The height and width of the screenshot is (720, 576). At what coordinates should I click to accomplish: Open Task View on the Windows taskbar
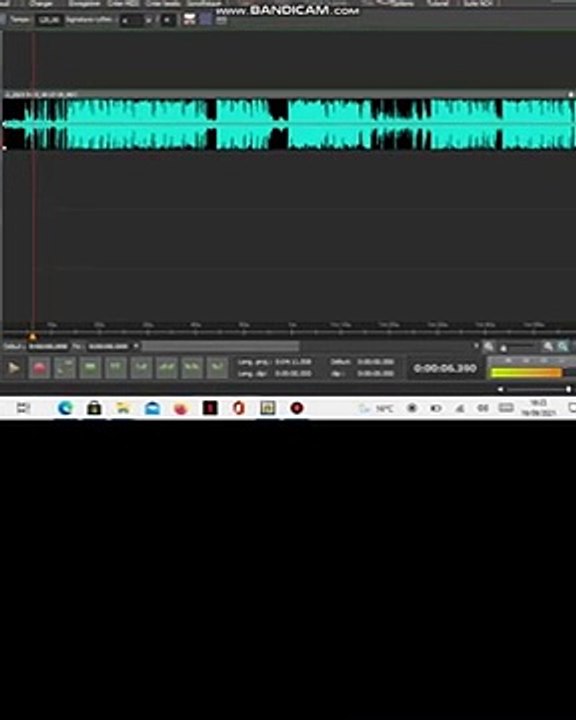23,408
